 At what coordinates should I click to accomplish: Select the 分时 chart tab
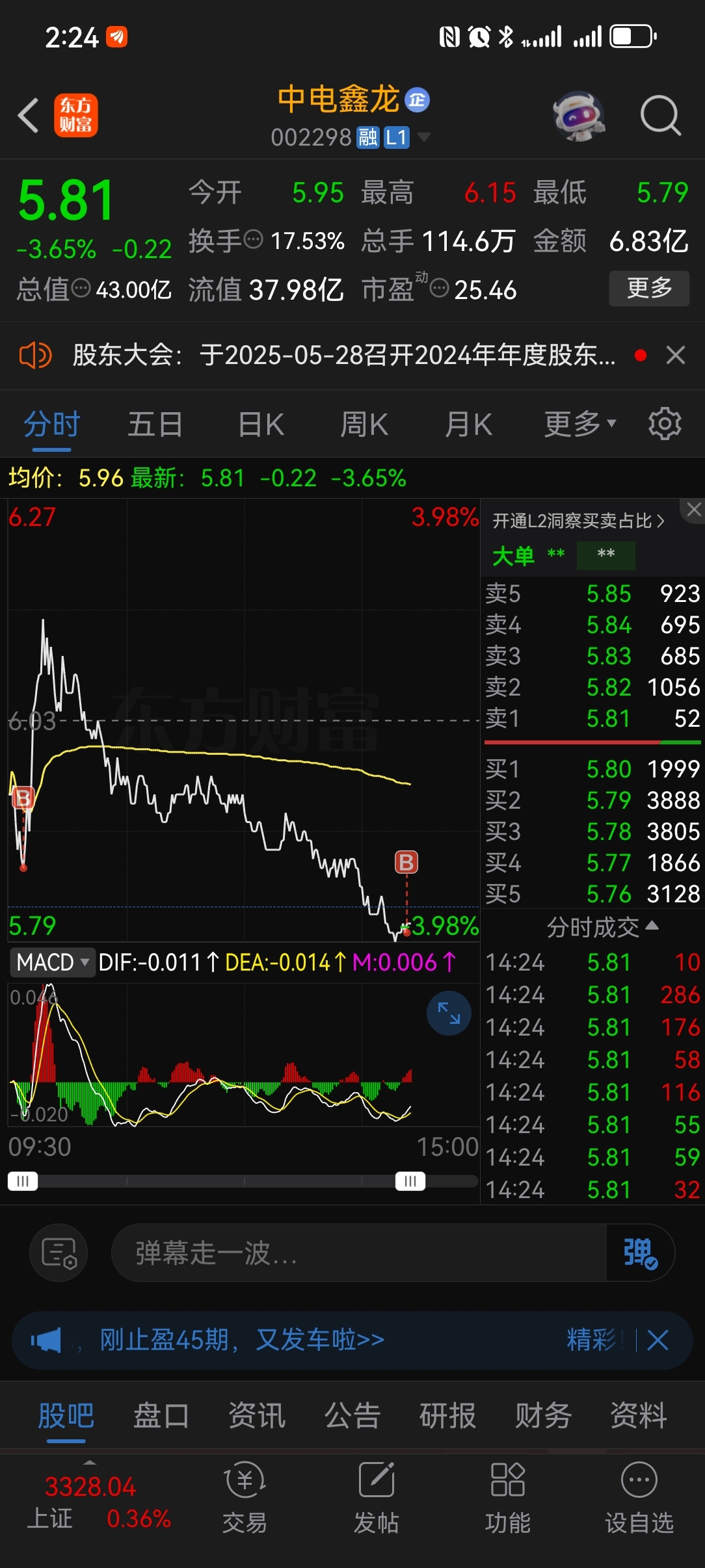[51, 425]
